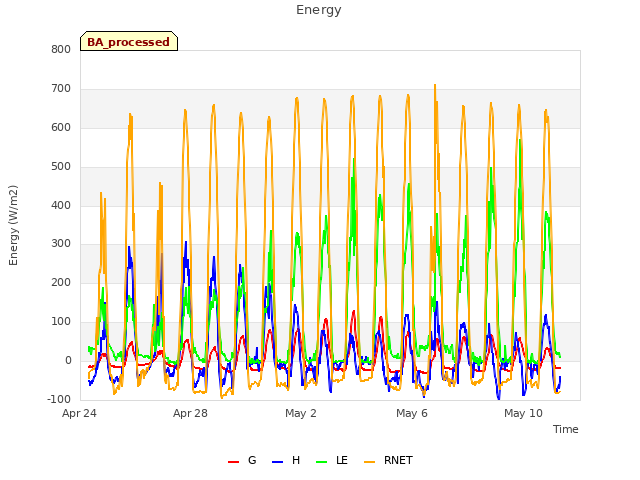Click the BA_processed label box
Screen dimensions: 640x480
tap(129, 41)
